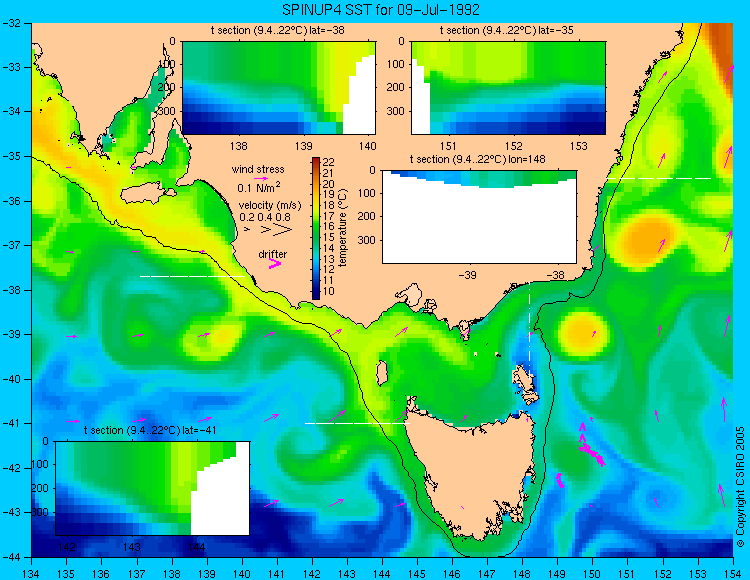
Task: Select the temperature color bar
Action: tap(316, 228)
